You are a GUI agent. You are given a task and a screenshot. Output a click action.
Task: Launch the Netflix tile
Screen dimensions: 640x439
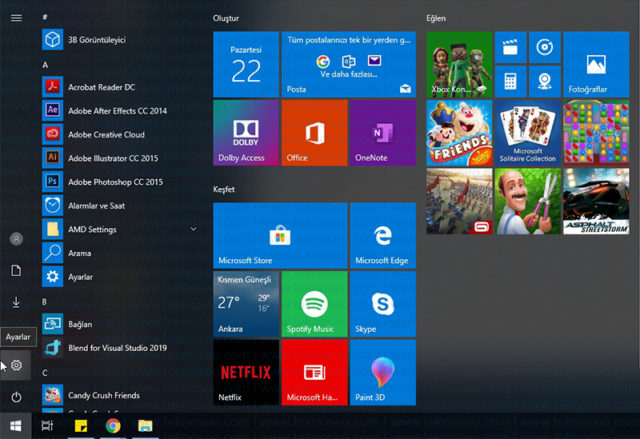tap(246, 372)
